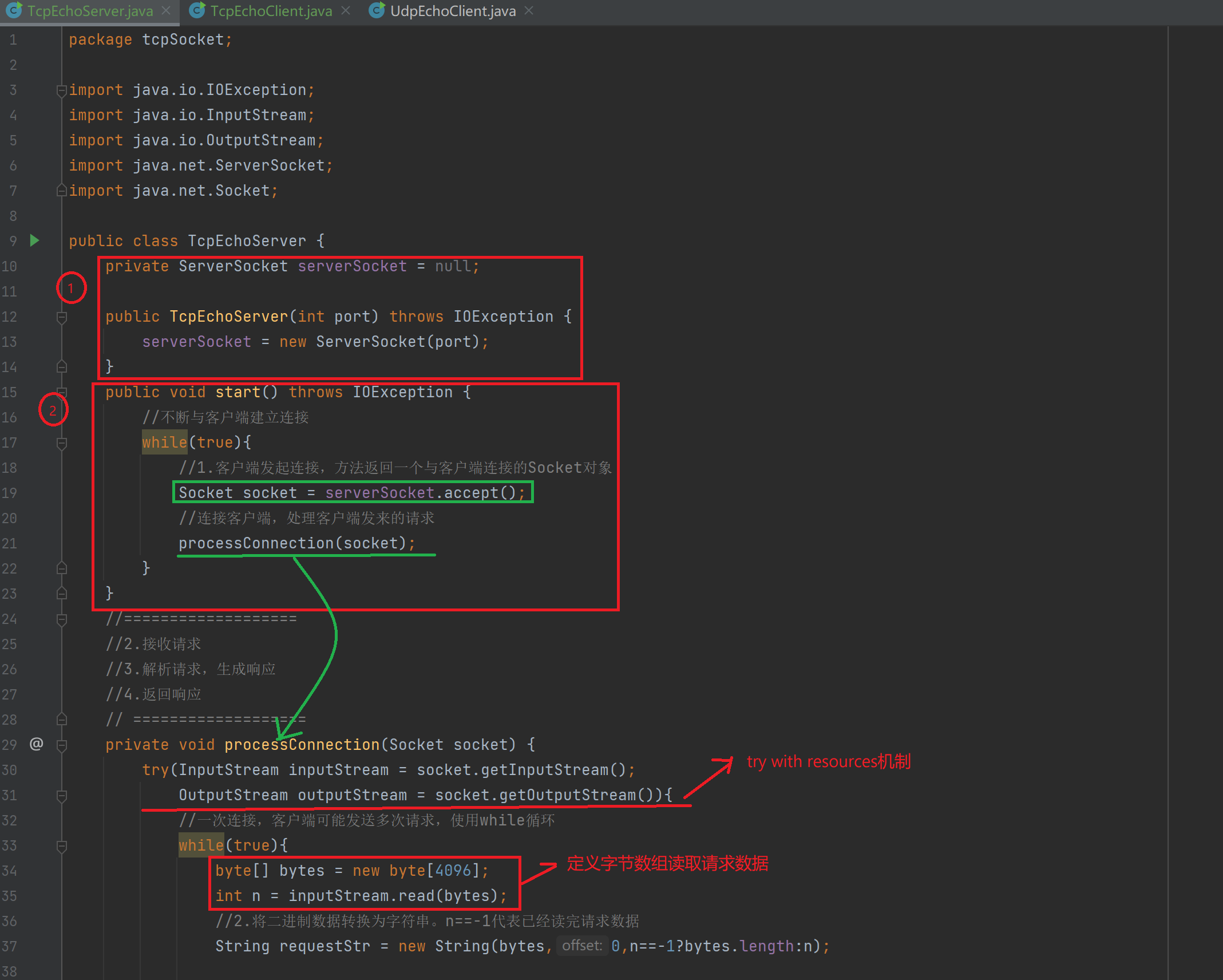Collapse the start() method fold at line 15

point(62,392)
